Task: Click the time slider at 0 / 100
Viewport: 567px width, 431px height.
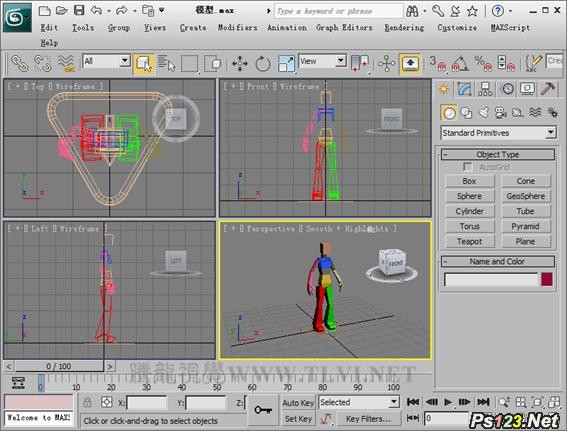Action: [x=59, y=366]
